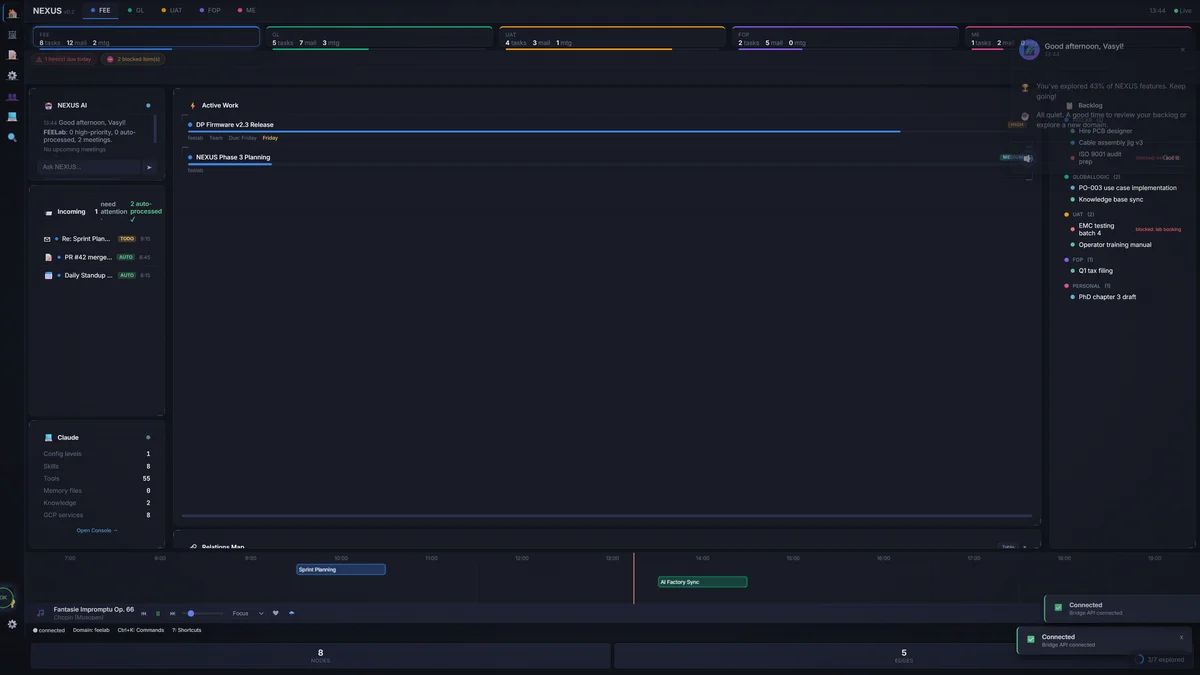Open Console from the Claude panel

(95, 530)
